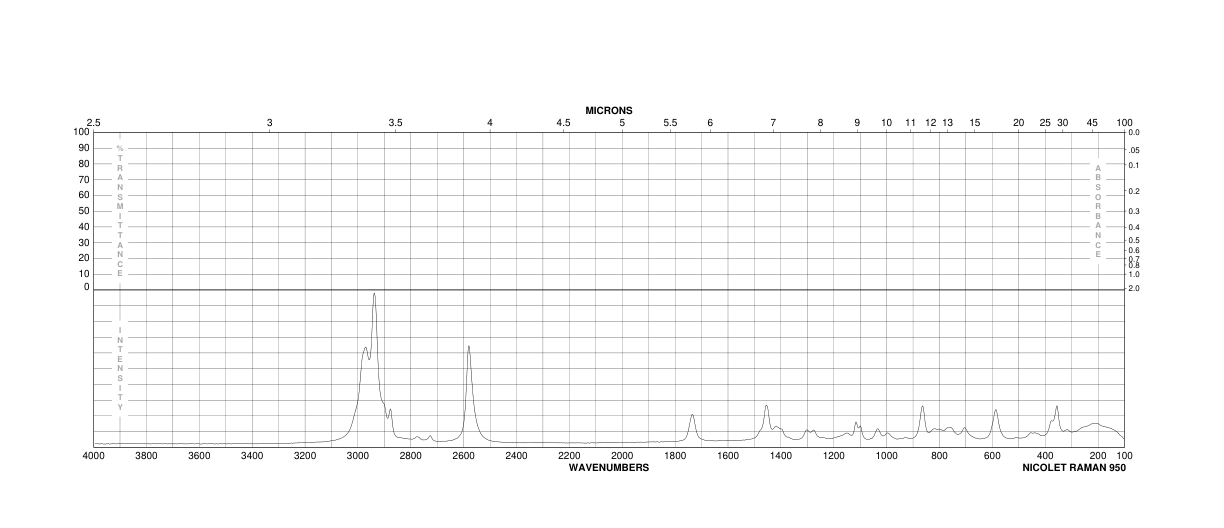The height and width of the screenshot is (528, 1224).
Task: Click the 2.5 micron scale label
Action: point(94,123)
